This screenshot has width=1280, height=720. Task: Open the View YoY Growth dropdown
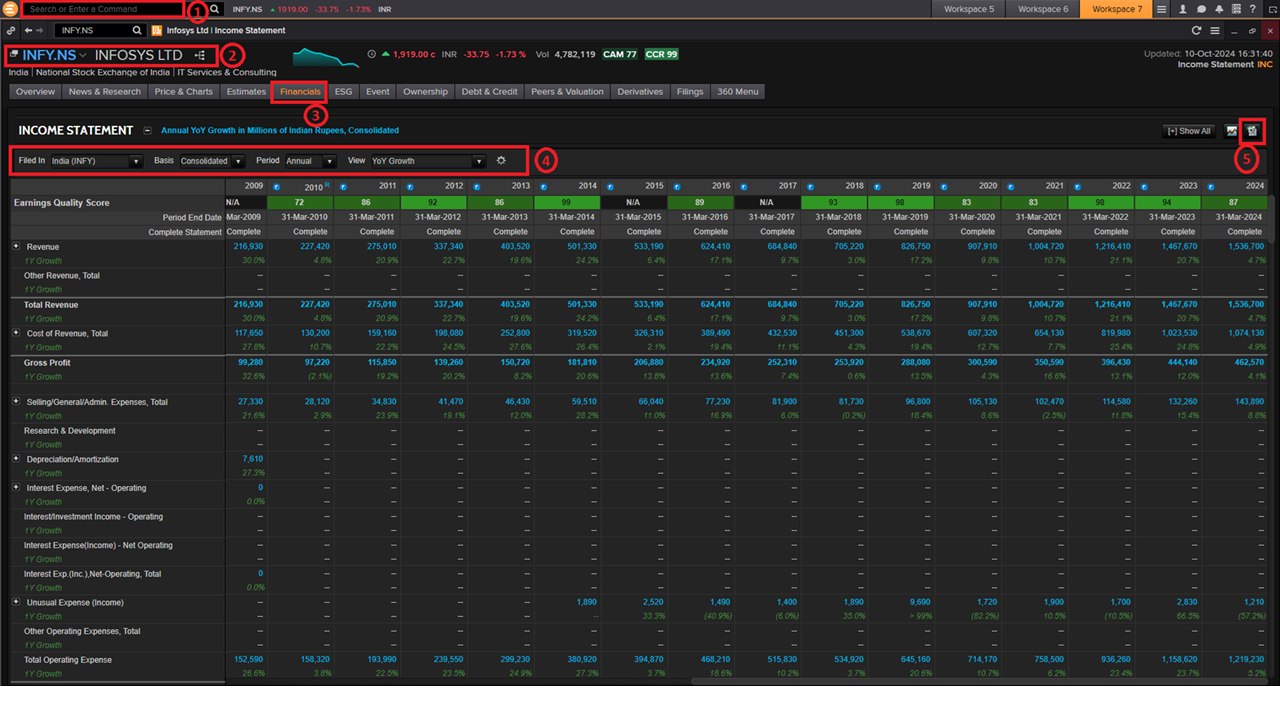[428, 161]
